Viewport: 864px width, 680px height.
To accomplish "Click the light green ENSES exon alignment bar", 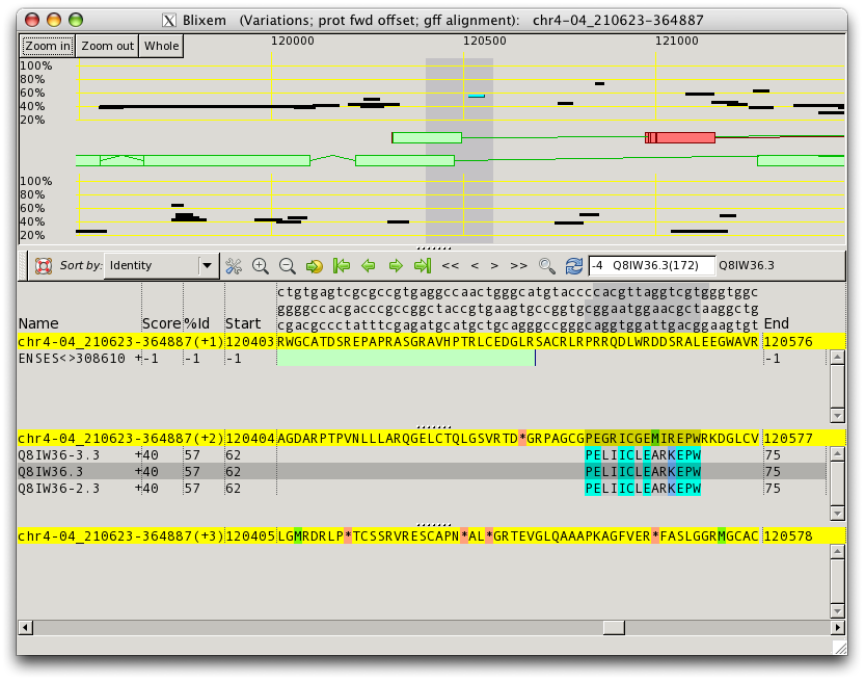I will coord(406,359).
